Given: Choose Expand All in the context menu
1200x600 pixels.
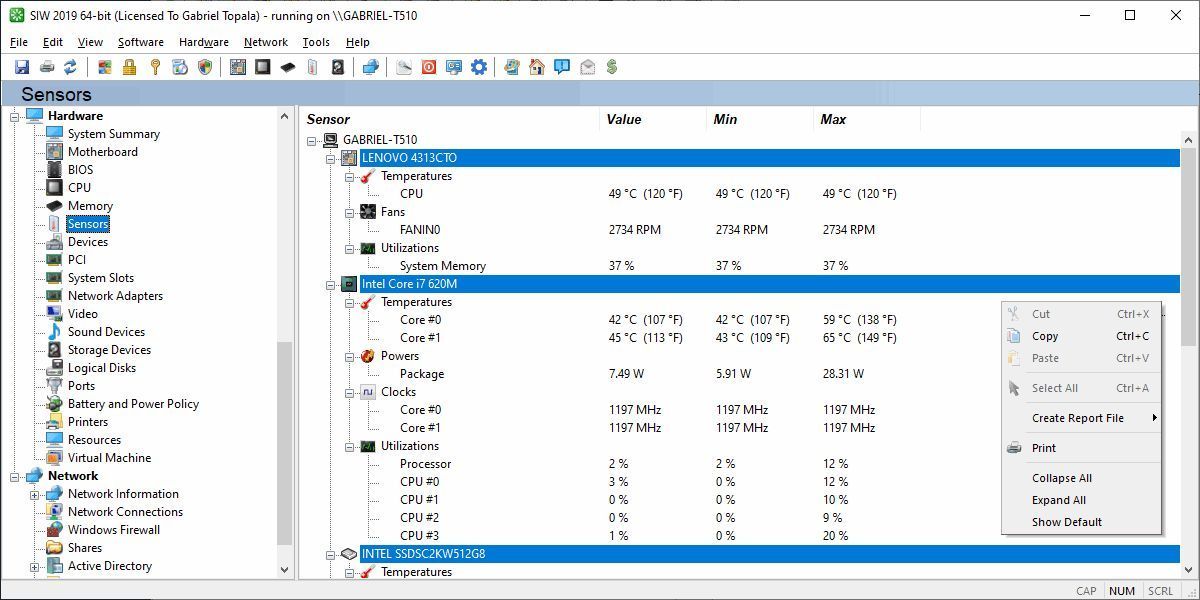Looking at the screenshot, I should point(1082,500).
